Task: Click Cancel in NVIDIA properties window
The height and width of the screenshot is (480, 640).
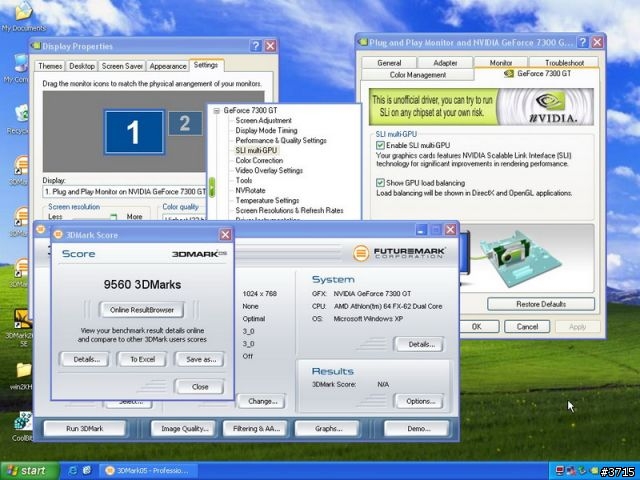Action: pos(527,327)
